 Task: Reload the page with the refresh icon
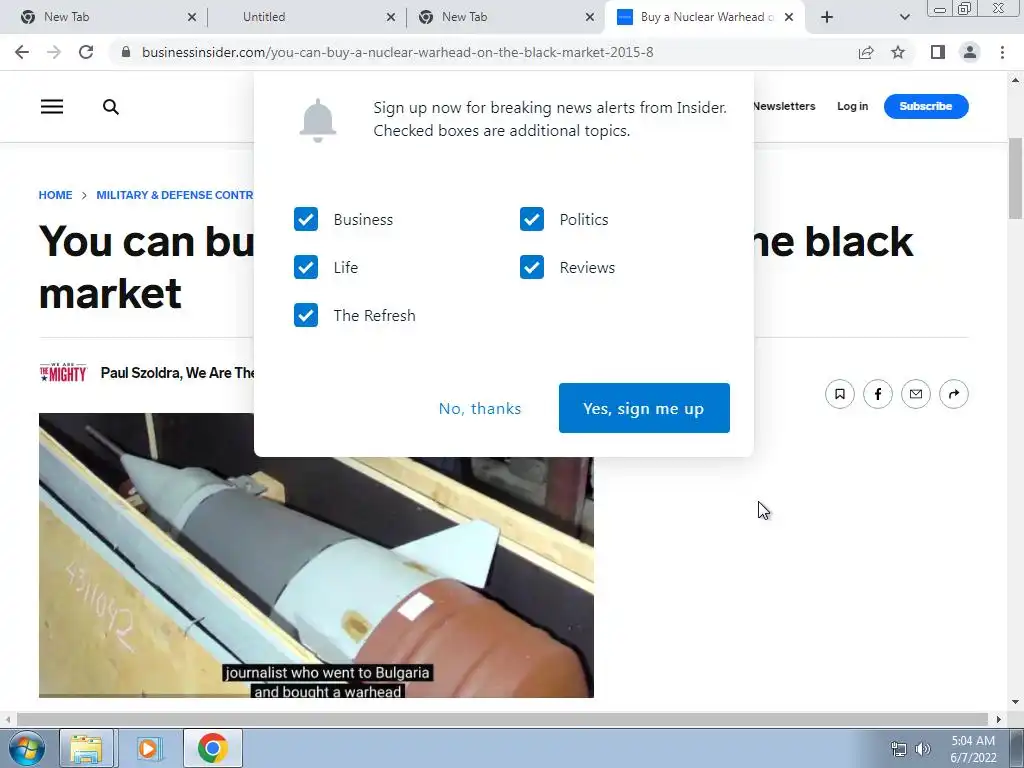click(86, 52)
